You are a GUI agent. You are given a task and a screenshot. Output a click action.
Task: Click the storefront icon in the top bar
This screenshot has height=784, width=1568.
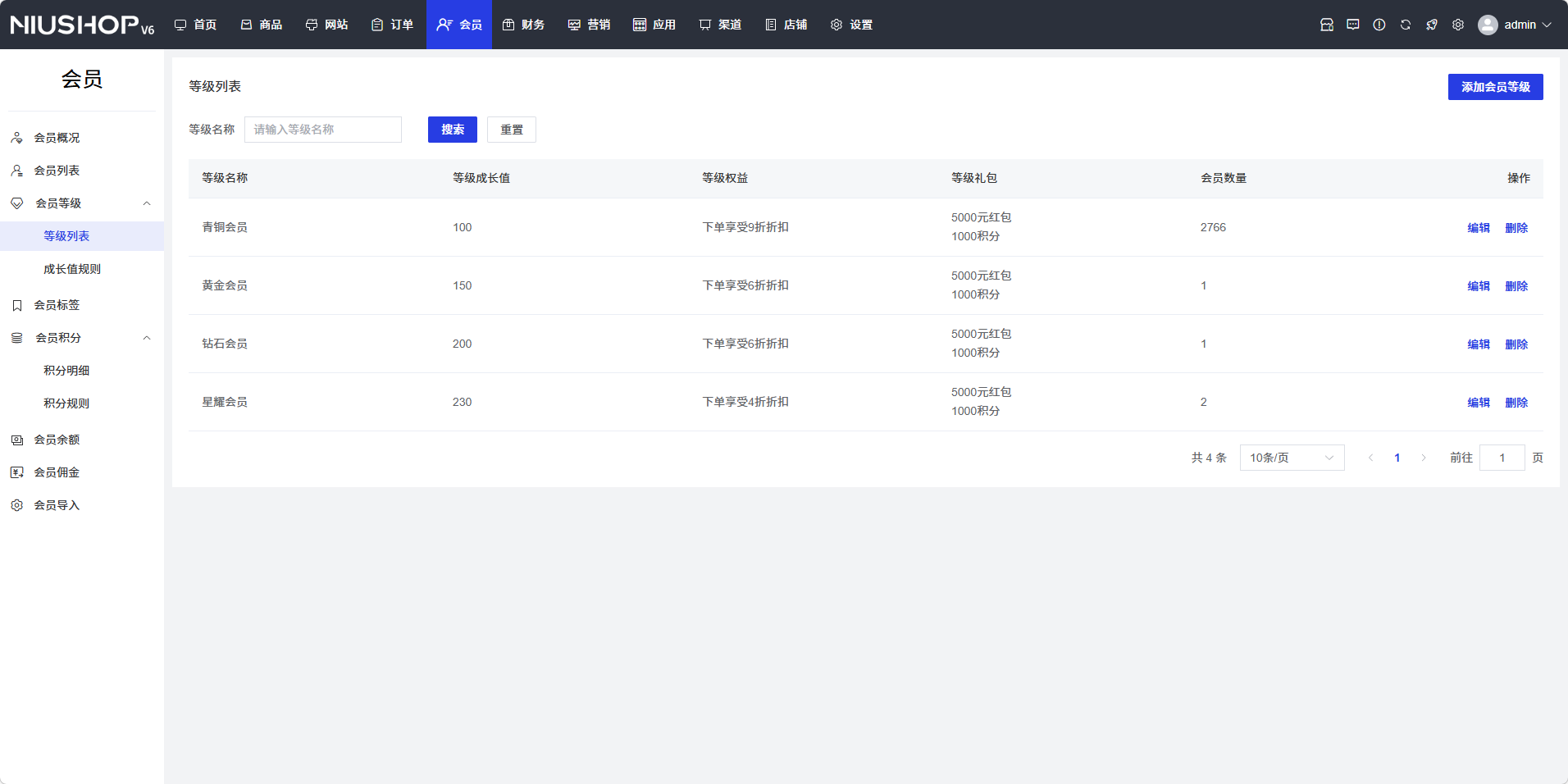[x=1326, y=25]
